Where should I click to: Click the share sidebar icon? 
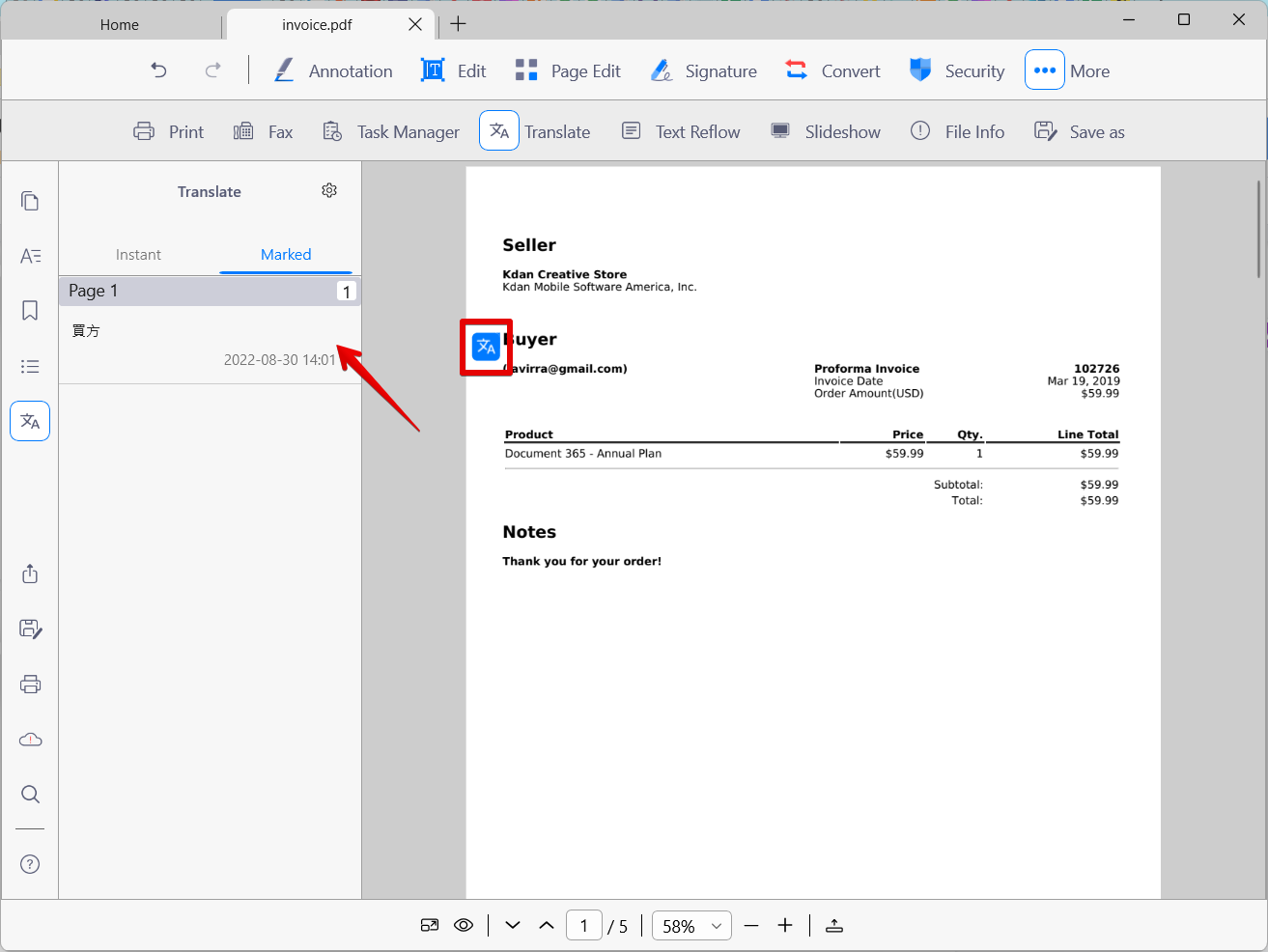[30, 574]
